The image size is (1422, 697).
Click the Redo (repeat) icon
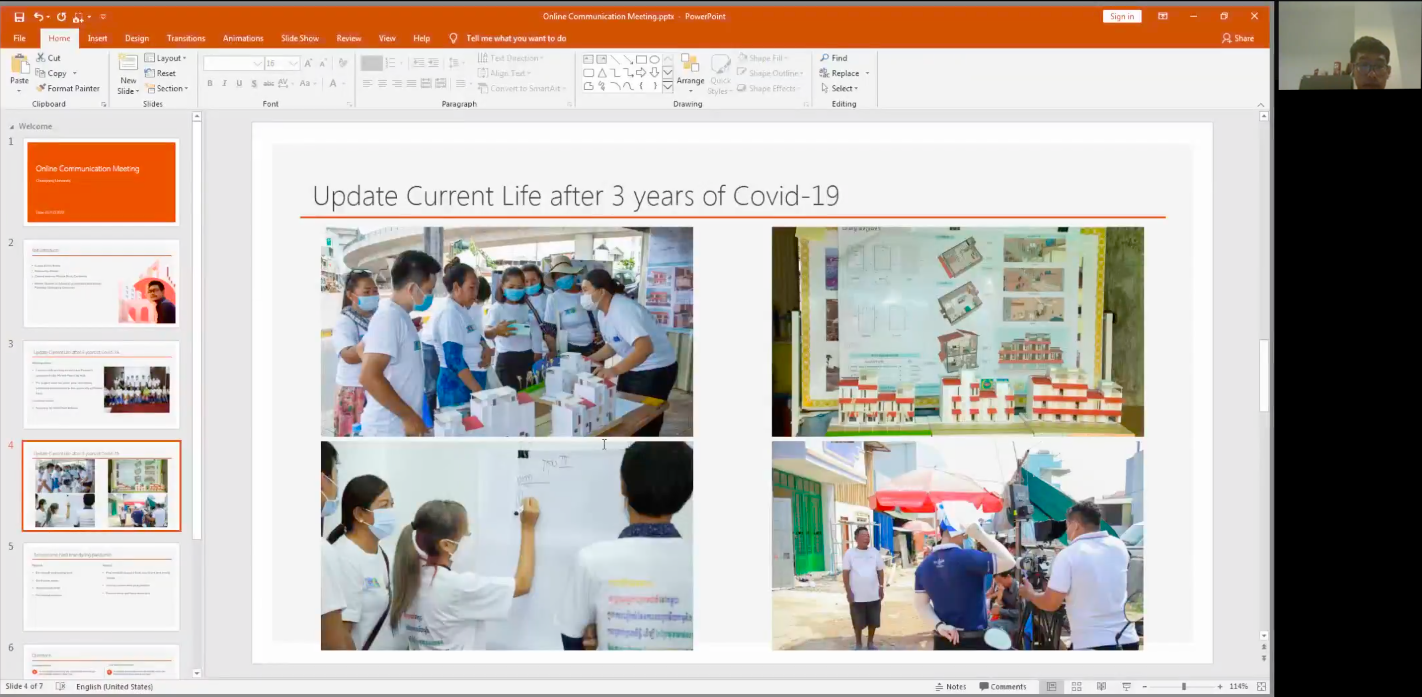click(x=61, y=16)
